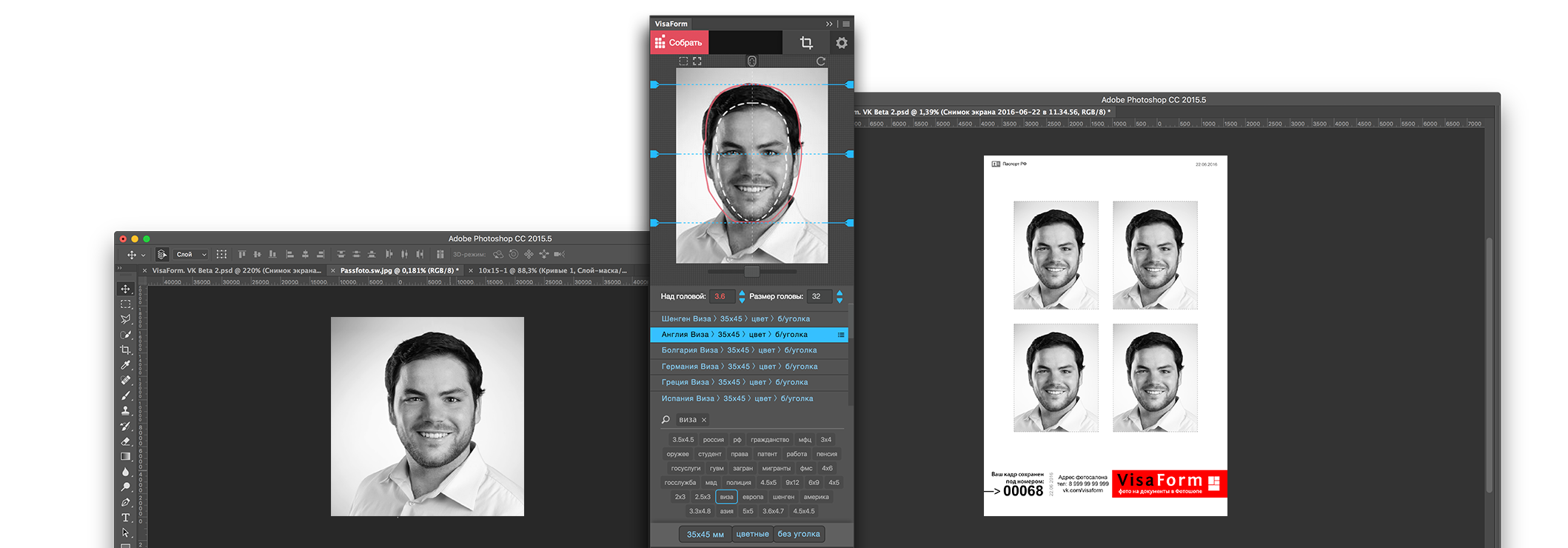Click the 'Размер головы' value field
1568x548 pixels.
click(820, 296)
